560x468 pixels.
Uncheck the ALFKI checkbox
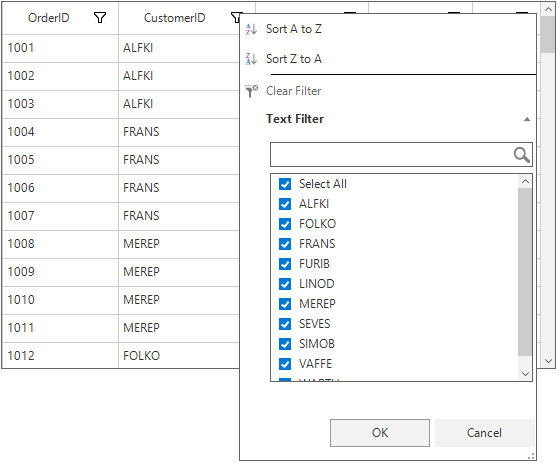pyautogui.click(x=285, y=204)
